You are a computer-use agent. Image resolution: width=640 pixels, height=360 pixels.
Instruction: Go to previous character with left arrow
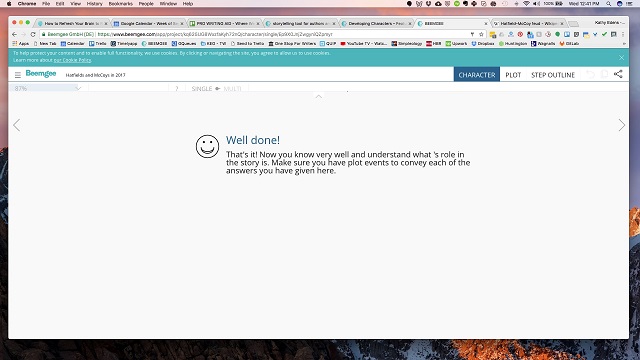[x=16, y=125]
